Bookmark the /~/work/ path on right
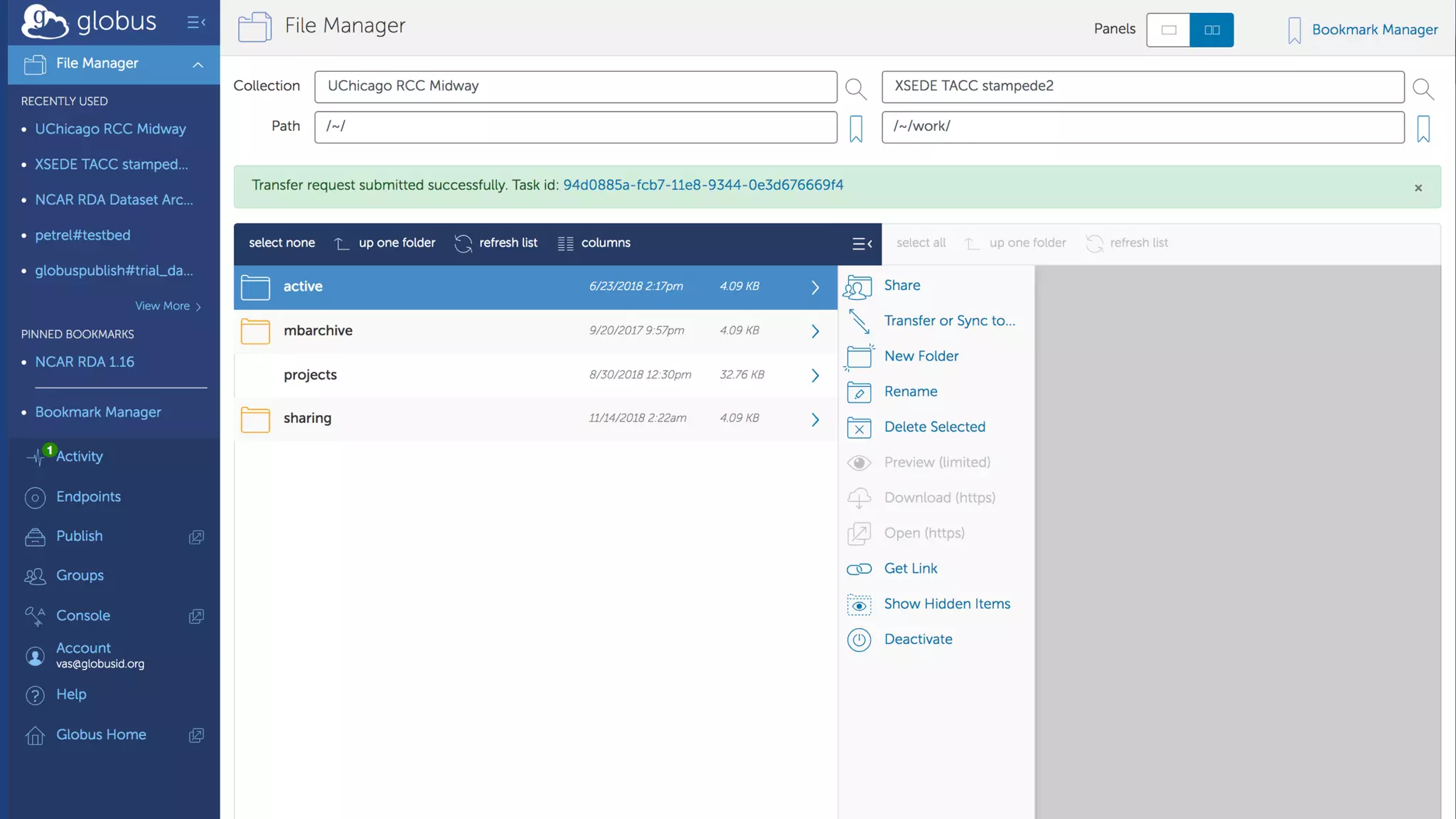The image size is (1456, 819). pos(1423,128)
